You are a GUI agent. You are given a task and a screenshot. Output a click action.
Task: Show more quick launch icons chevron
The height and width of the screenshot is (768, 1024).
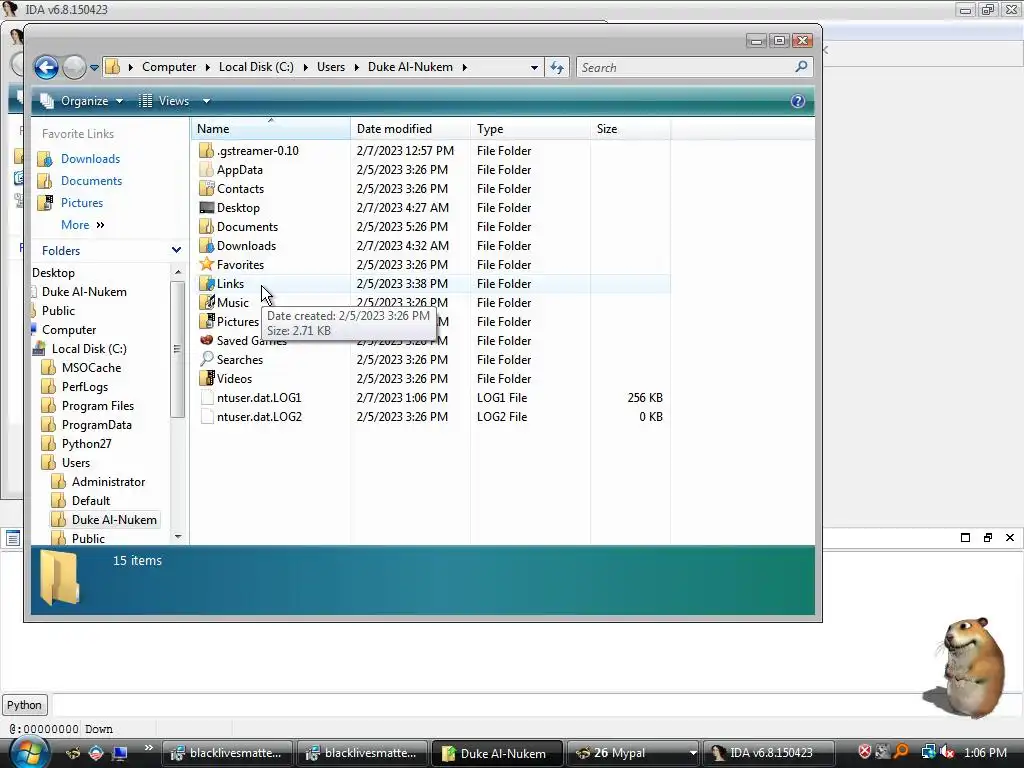pyautogui.click(x=148, y=748)
